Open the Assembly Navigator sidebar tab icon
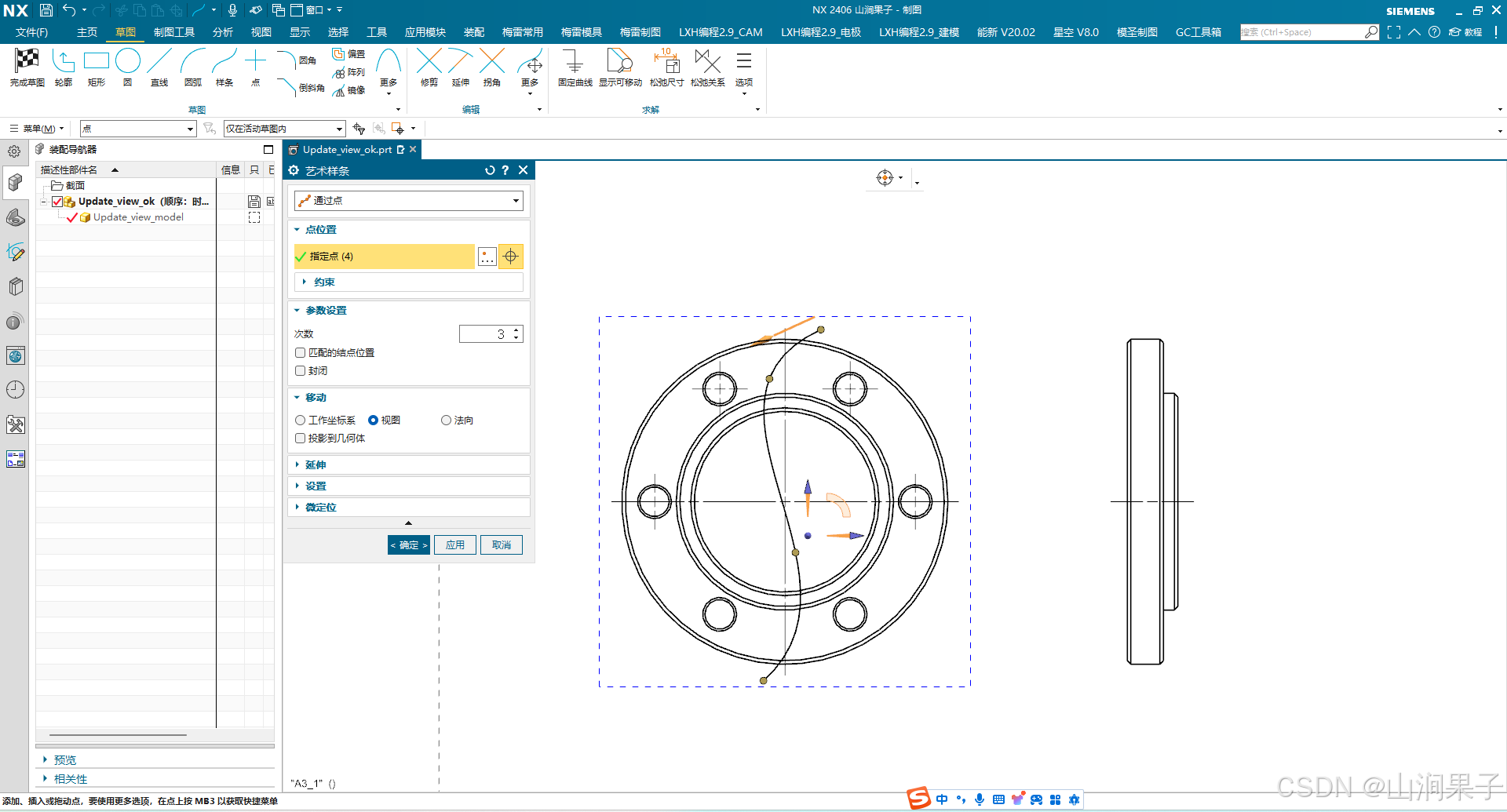 tap(15, 183)
